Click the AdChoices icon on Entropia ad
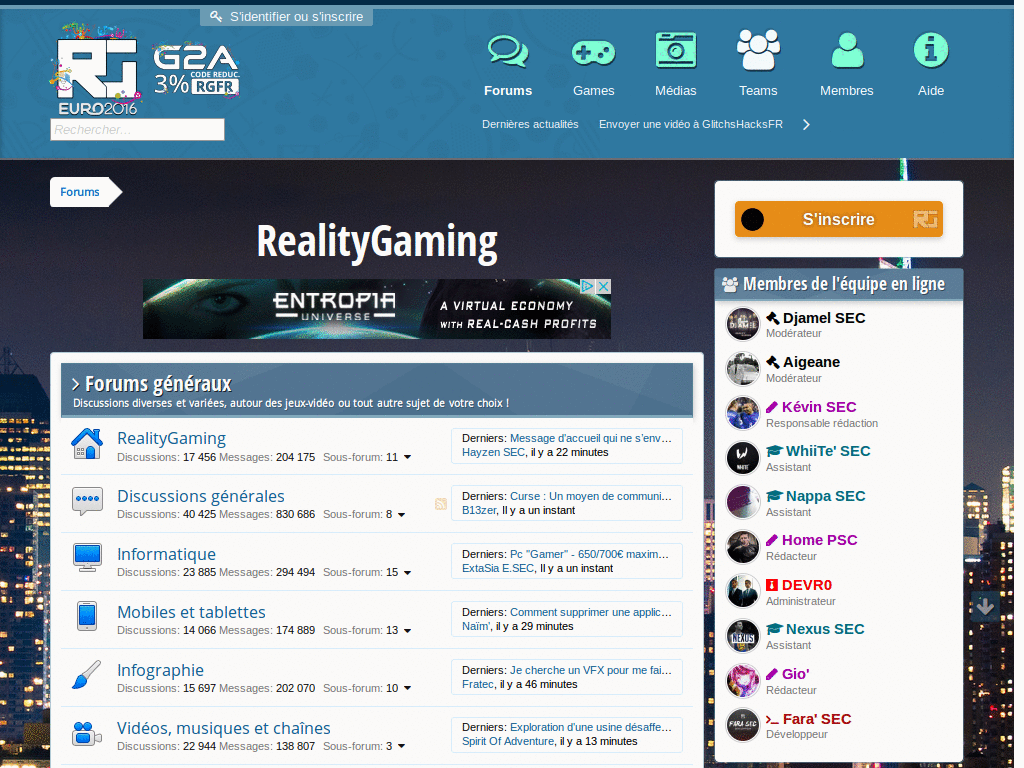Viewport: 1024px width, 768px height. point(587,286)
